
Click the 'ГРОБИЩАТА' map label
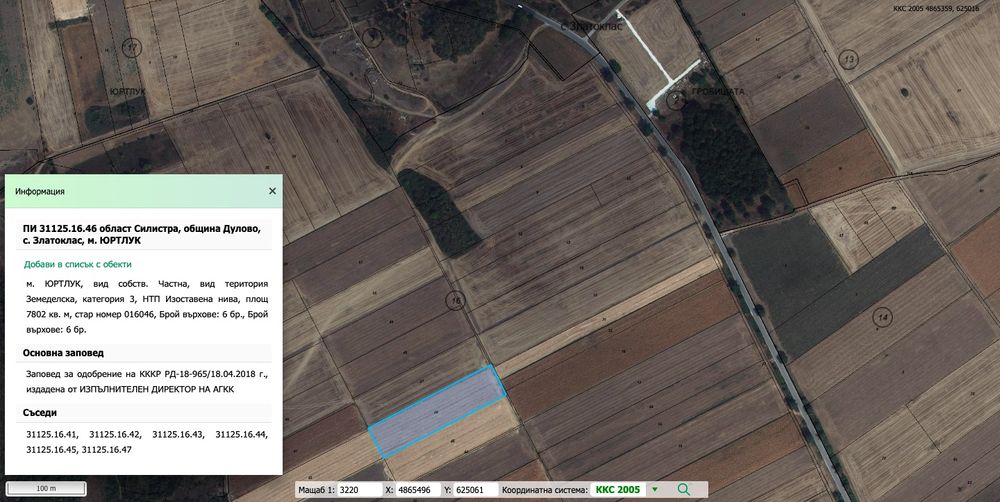pos(718,92)
